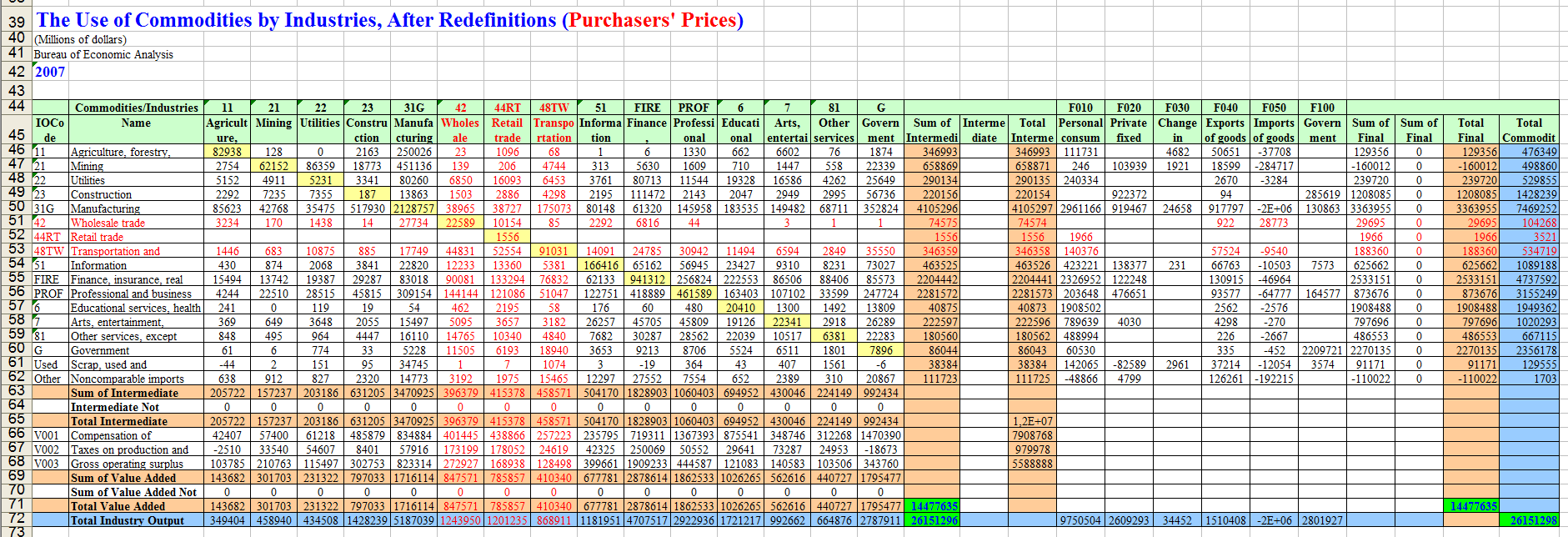Click row header 46
The image size is (1568, 537).
(x=16, y=150)
